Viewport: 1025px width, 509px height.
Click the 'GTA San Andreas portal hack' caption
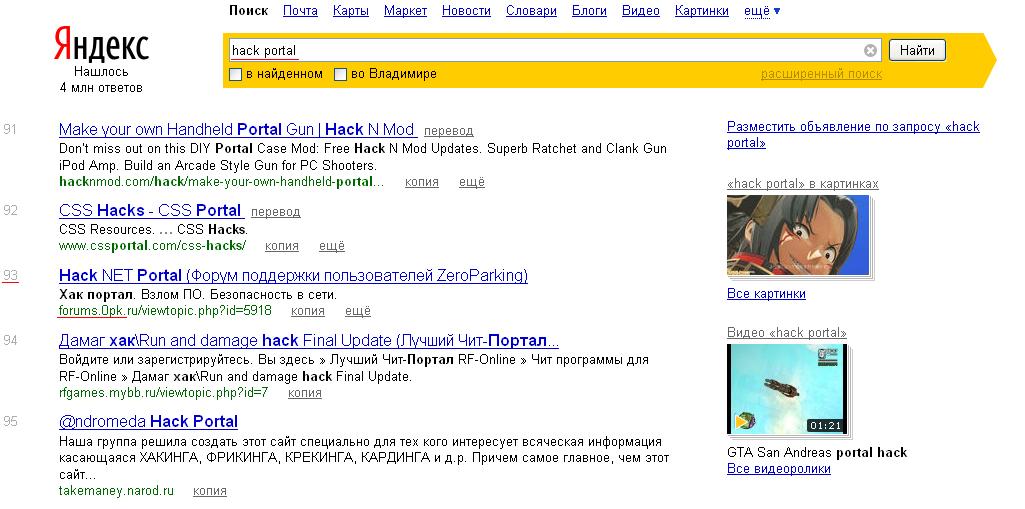[817, 452]
